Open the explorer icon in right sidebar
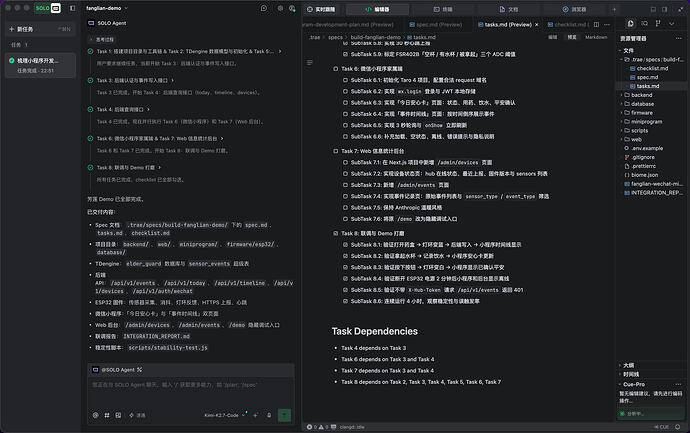The width and height of the screenshot is (690, 433). 631,23
